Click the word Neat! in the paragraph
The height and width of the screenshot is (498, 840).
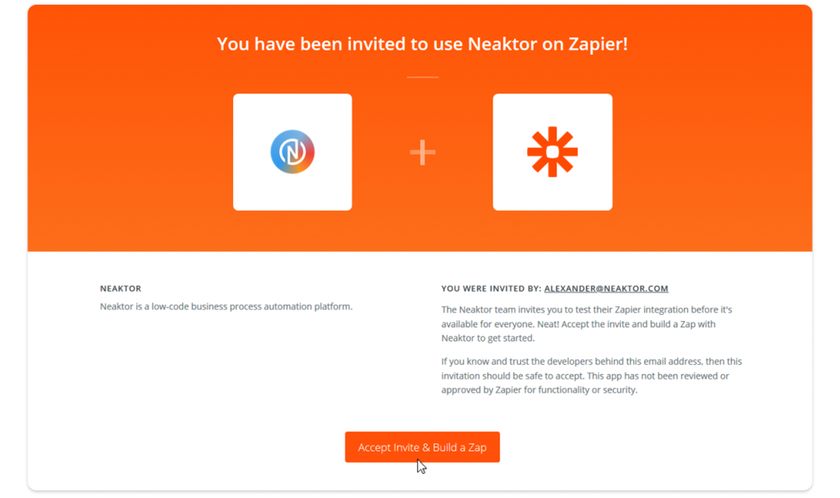tap(549, 324)
